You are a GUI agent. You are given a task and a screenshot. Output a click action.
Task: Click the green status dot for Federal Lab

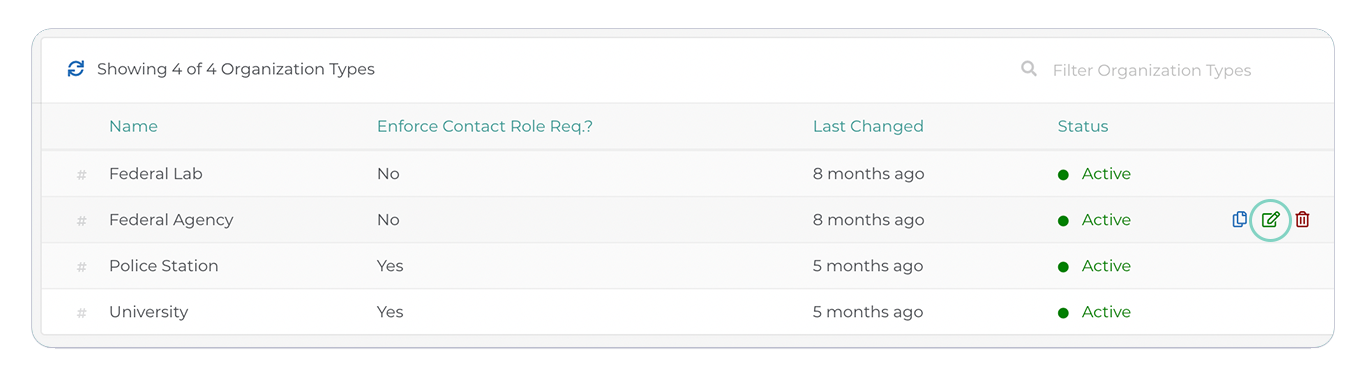tap(1063, 175)
